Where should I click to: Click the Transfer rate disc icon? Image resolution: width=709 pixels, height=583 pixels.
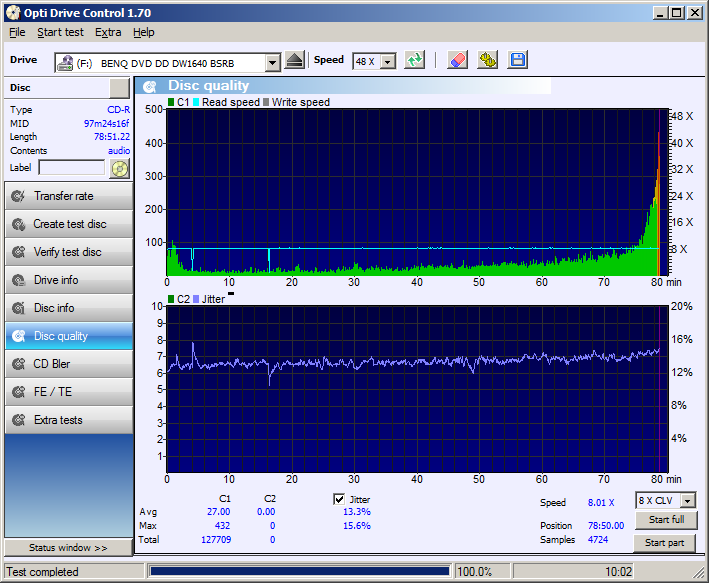point(19,196)
